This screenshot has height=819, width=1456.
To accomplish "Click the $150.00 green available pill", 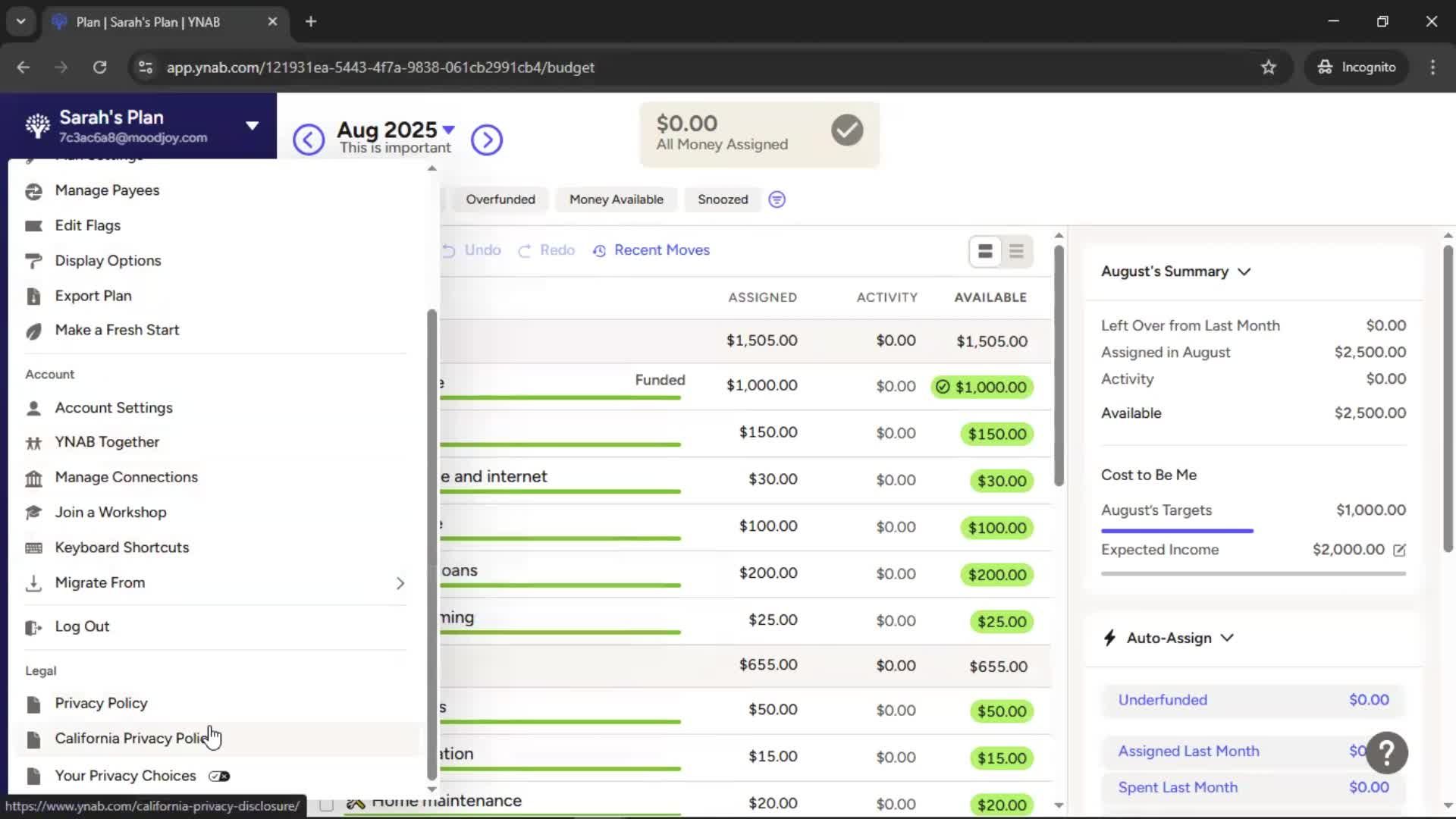I will point(997,435).
